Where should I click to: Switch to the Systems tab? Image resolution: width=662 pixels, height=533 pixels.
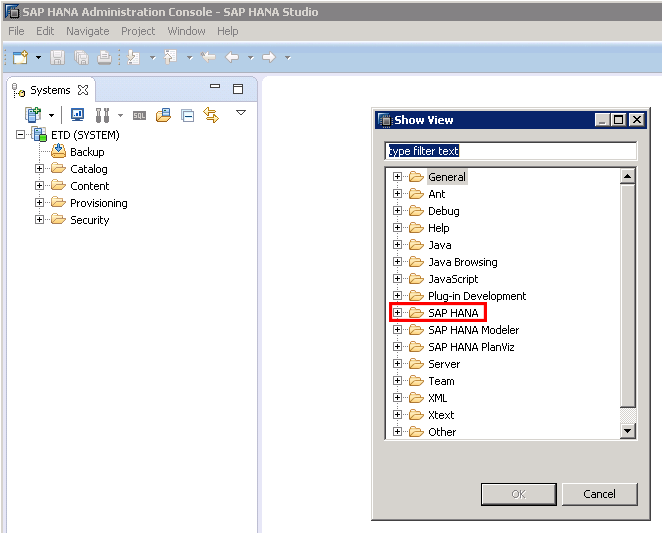(50, 90)
